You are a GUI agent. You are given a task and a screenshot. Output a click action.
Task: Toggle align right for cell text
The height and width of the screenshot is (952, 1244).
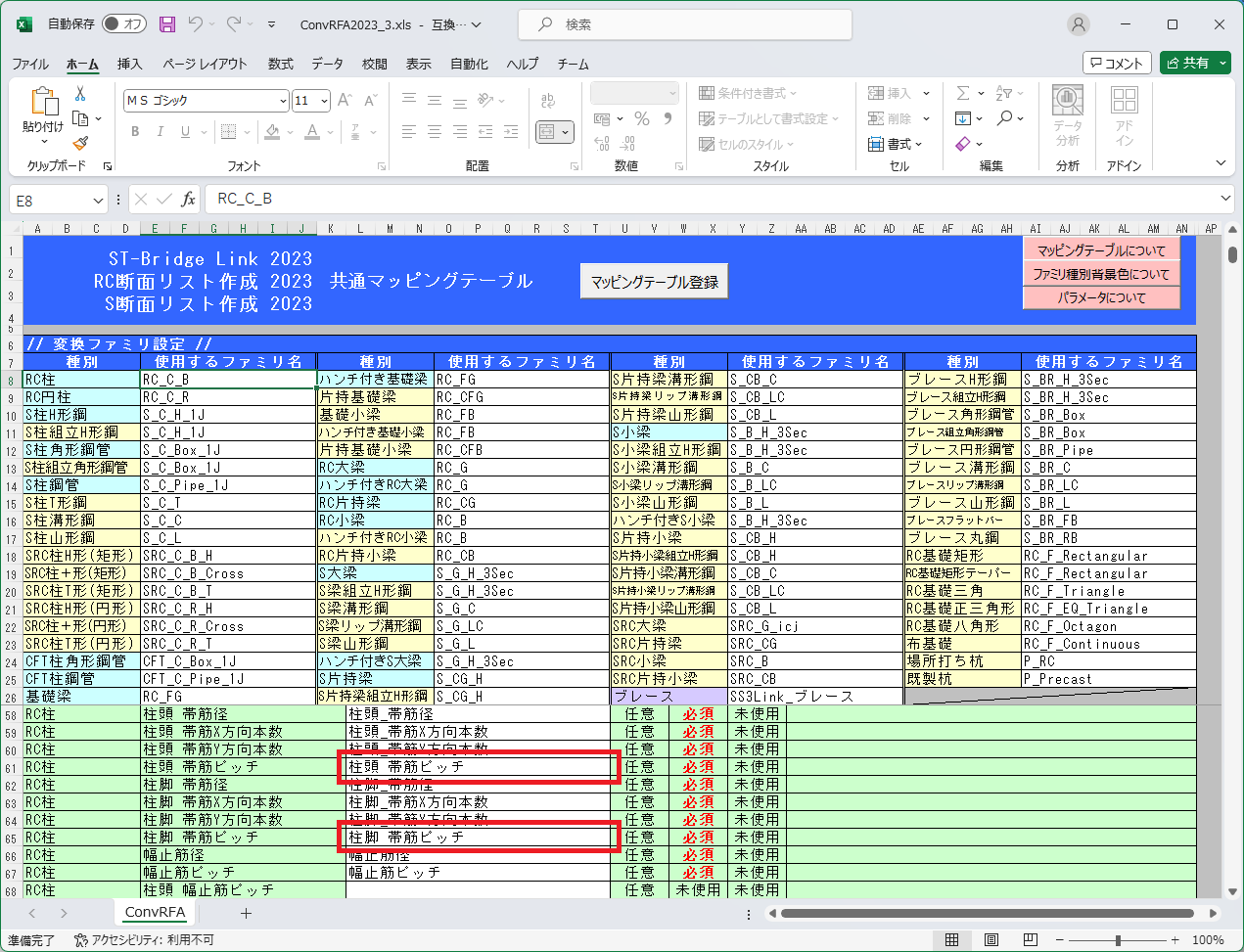(x=460, y=132)
